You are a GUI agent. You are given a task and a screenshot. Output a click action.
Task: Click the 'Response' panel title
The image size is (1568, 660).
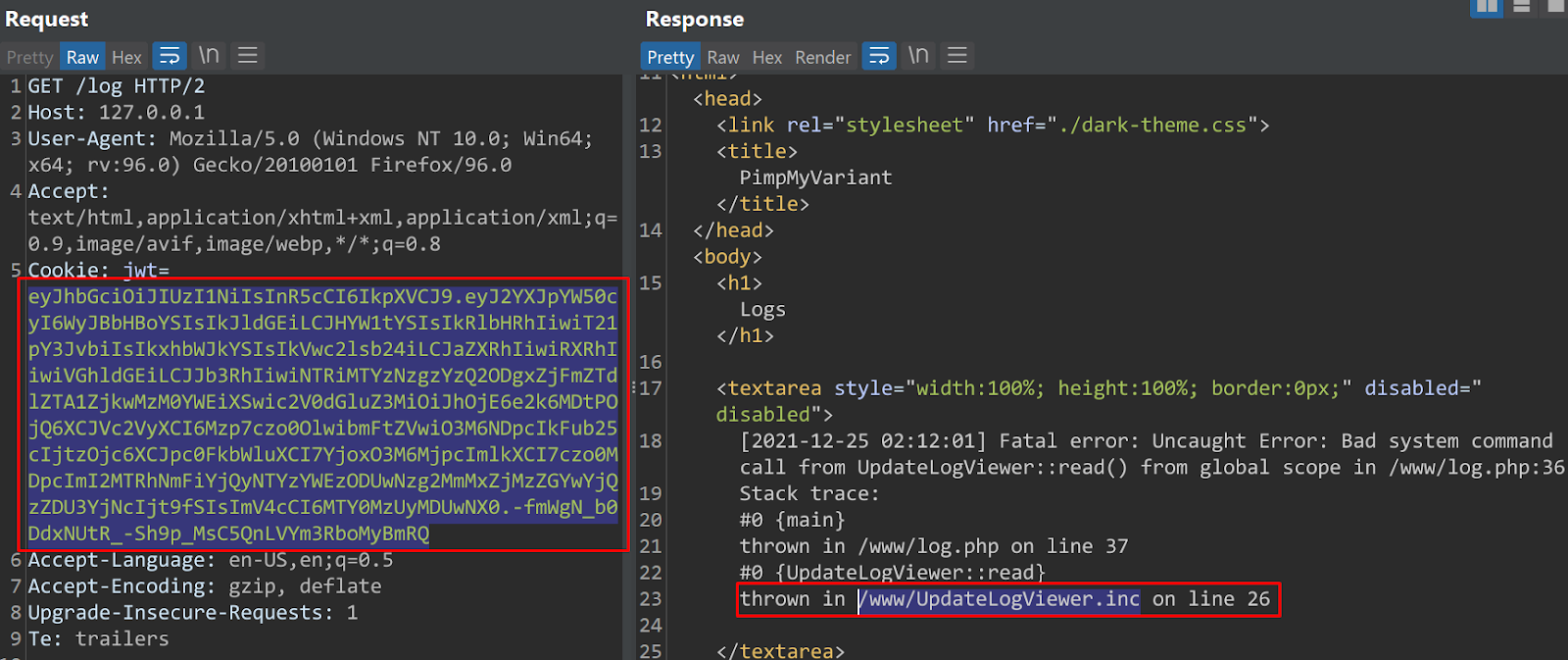(695, 20)
